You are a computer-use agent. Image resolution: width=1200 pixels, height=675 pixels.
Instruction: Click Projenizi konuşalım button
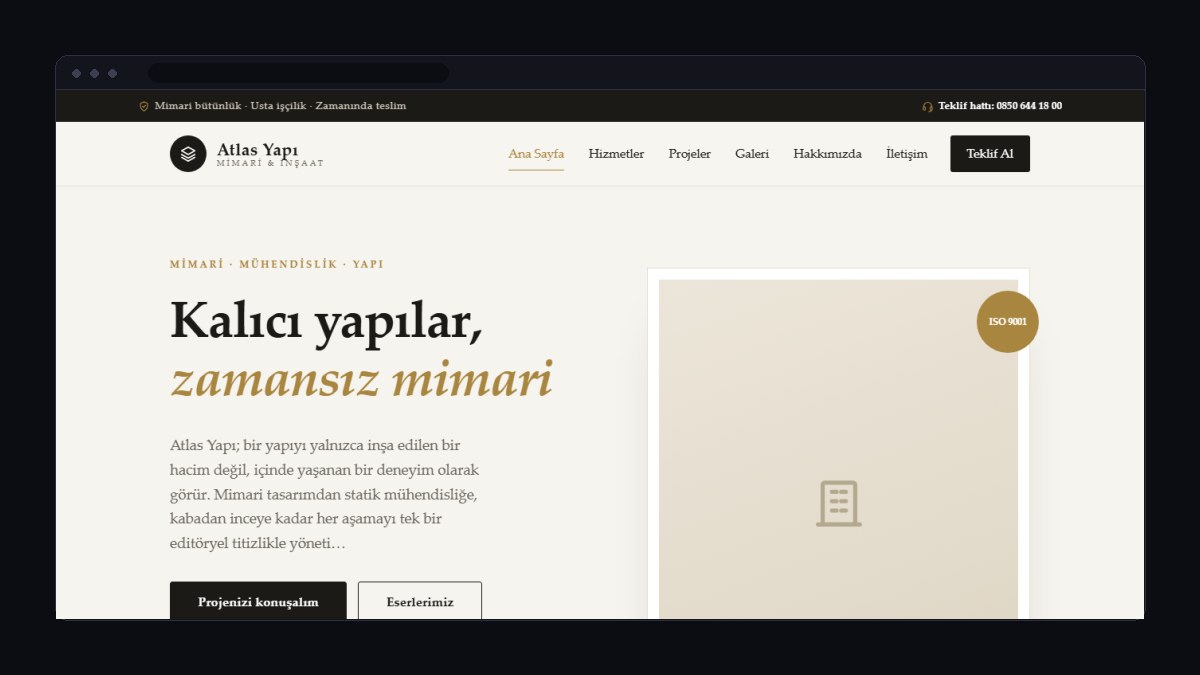click(258, 601)
